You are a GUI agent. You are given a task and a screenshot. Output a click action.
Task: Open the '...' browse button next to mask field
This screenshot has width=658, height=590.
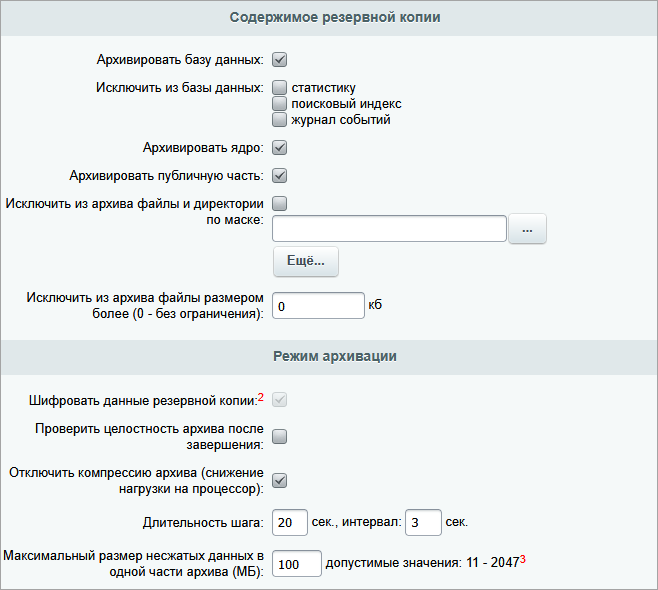(527, 229)
